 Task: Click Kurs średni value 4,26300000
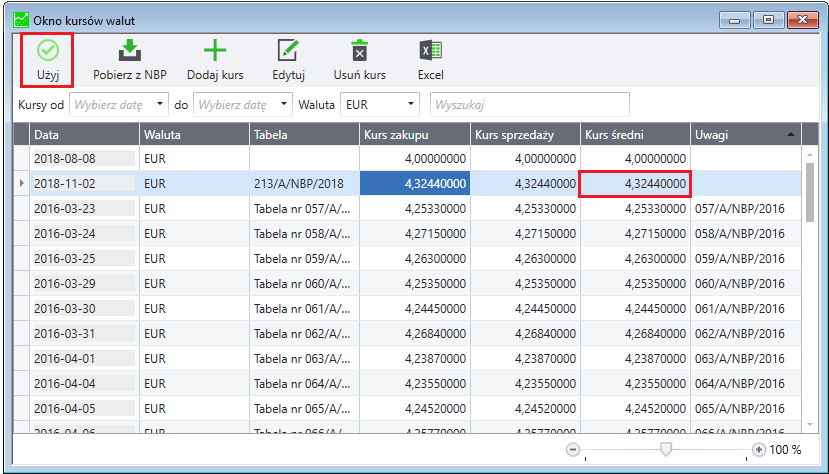point(635,258)
